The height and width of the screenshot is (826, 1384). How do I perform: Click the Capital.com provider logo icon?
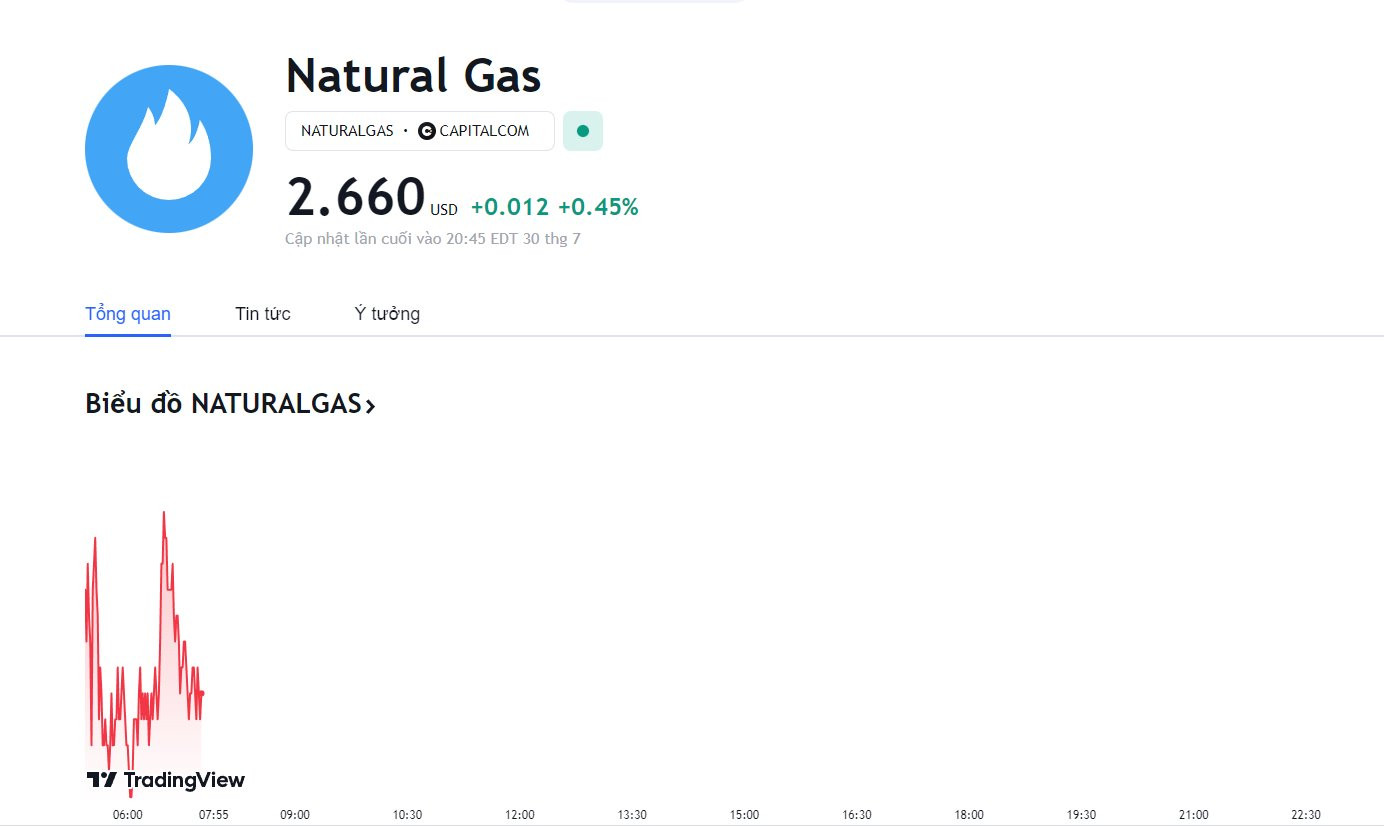pos(427,131)
